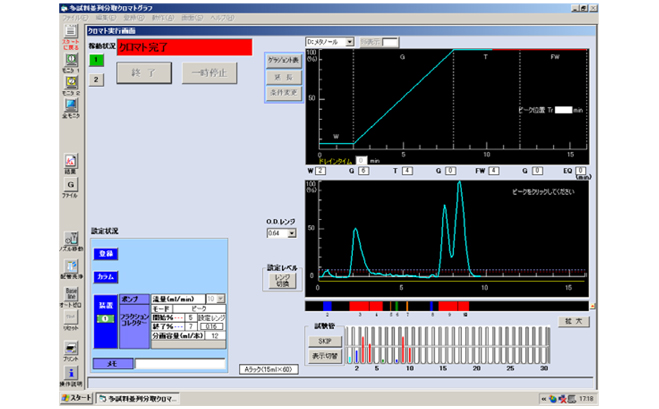Click the red fraction 9 segment on bar
This screenshot has height=409, width=659.
pyautogui.click(x=448, y=306)
